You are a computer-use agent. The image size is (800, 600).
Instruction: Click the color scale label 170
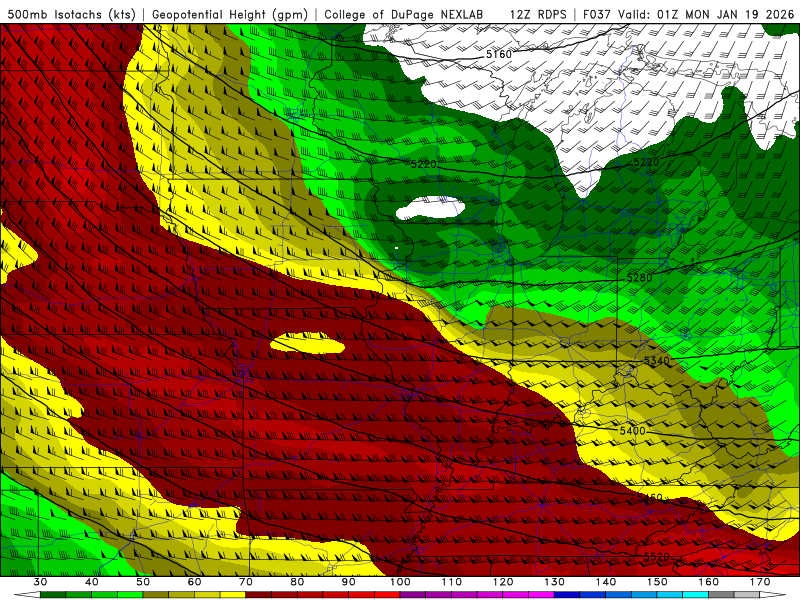coord(760,582)
